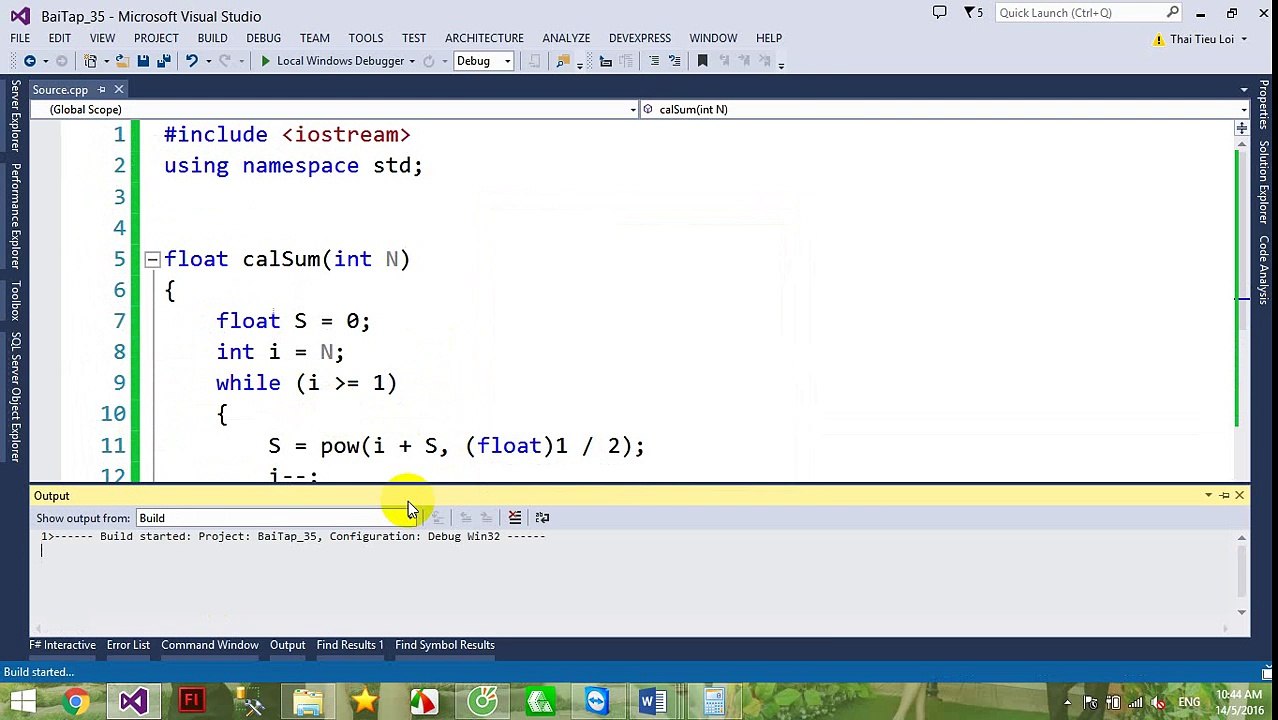Viewport: 1278px width, 720px height.
Task: Open Calculator from the taskbar
Action: point(713,702)
